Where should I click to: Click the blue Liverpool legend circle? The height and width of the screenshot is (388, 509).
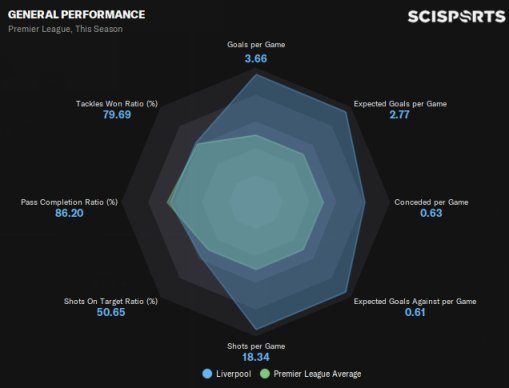tap(207, 374)
